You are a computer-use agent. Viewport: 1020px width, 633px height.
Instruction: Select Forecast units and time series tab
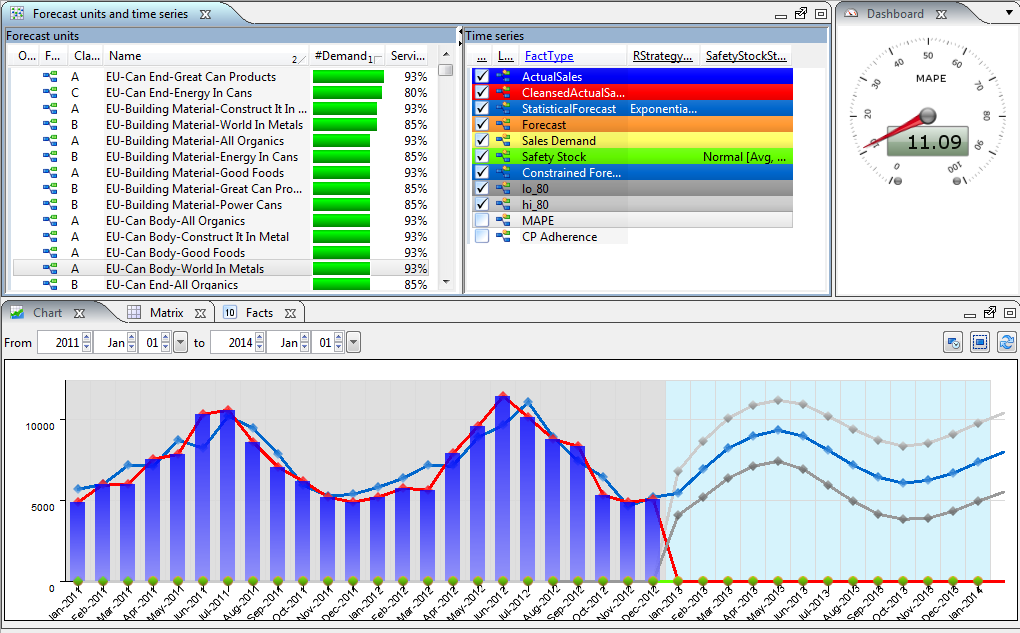[x=110, y=14]
